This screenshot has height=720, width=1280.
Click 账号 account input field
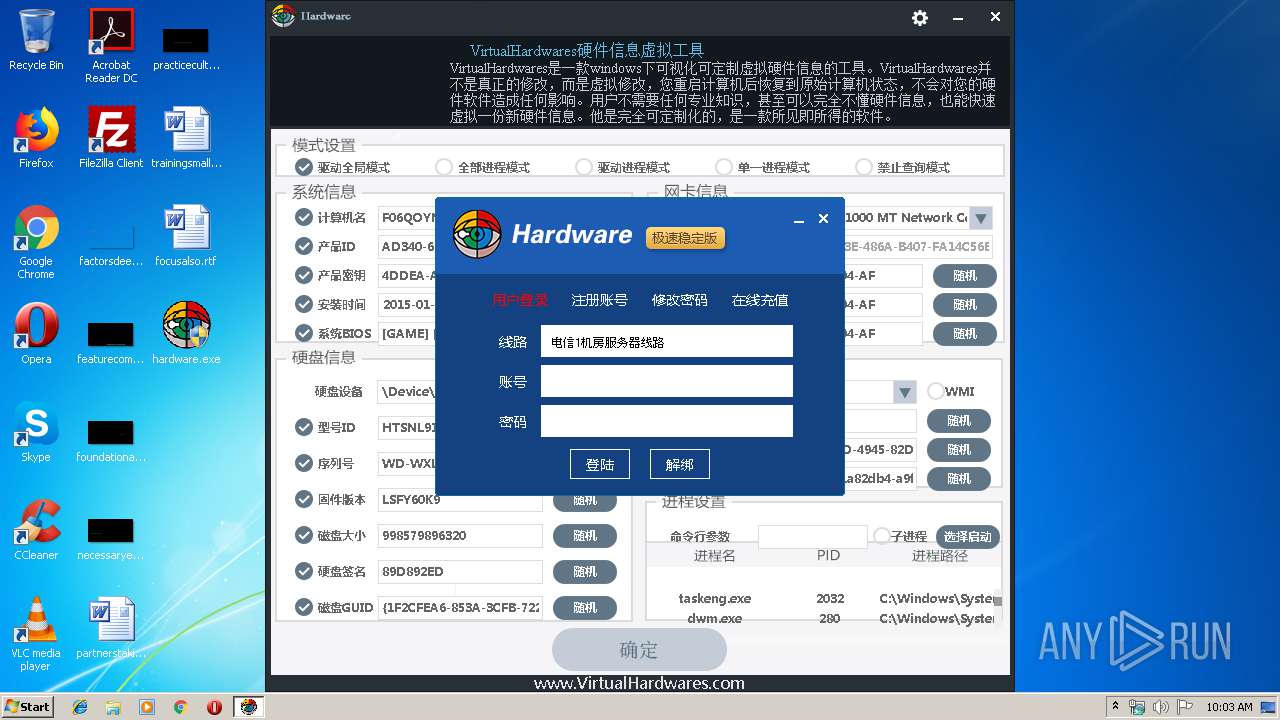[667, 381]
